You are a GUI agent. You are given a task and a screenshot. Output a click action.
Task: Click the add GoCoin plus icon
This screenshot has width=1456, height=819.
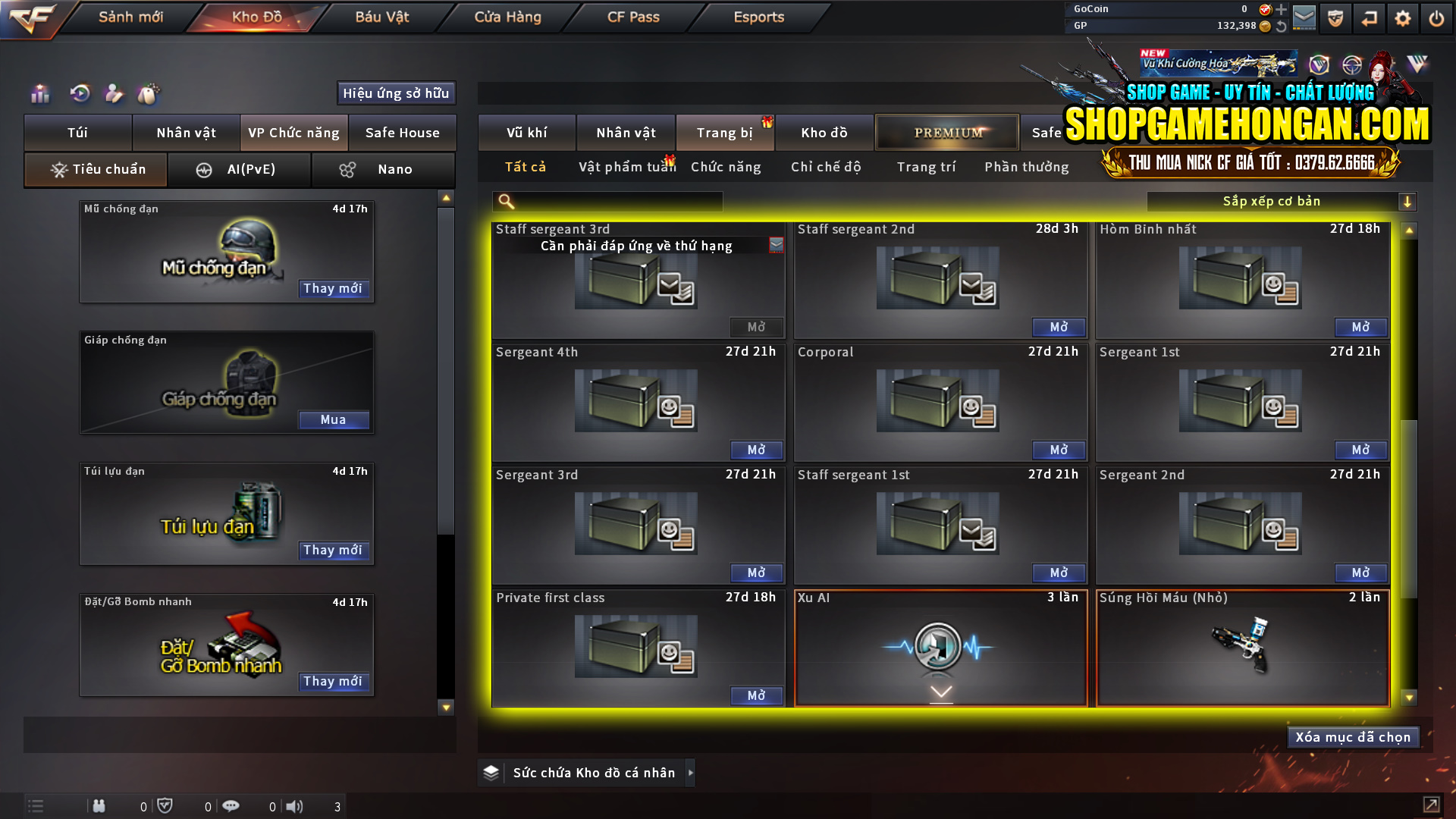point(1282,9)
